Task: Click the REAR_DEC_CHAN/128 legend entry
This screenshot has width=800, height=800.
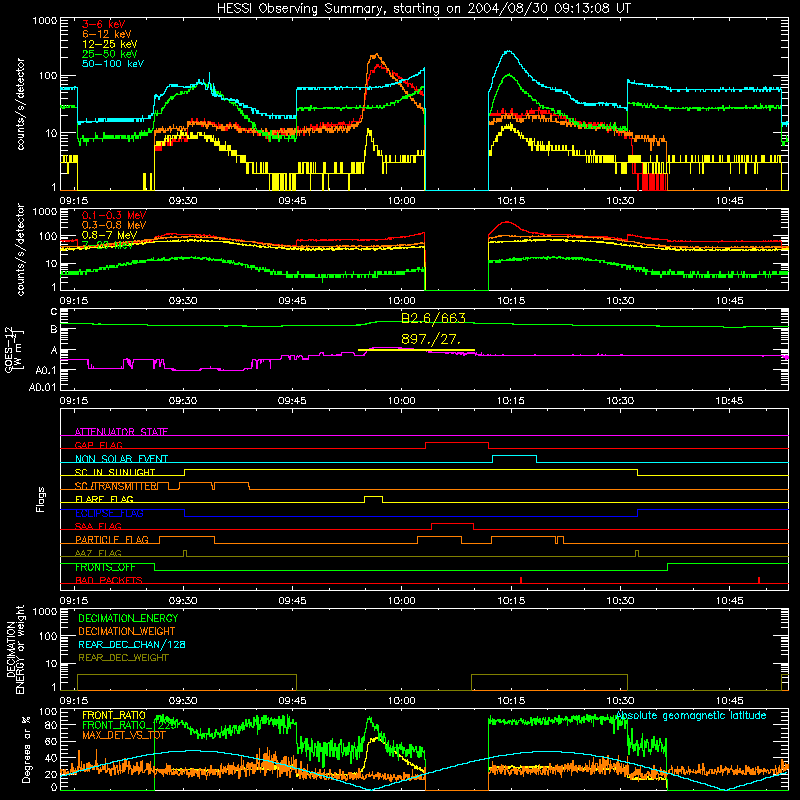Action: [x=132, y=644]
